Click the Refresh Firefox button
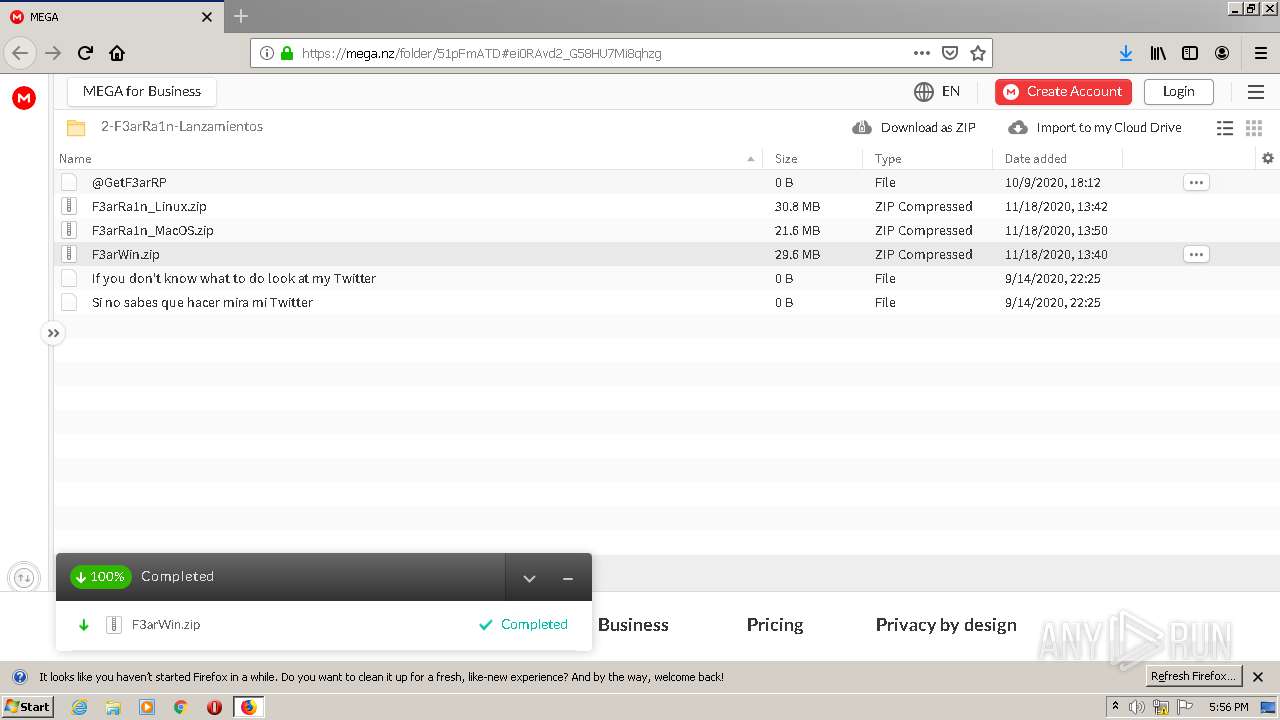 click(x=1193, y=676)
